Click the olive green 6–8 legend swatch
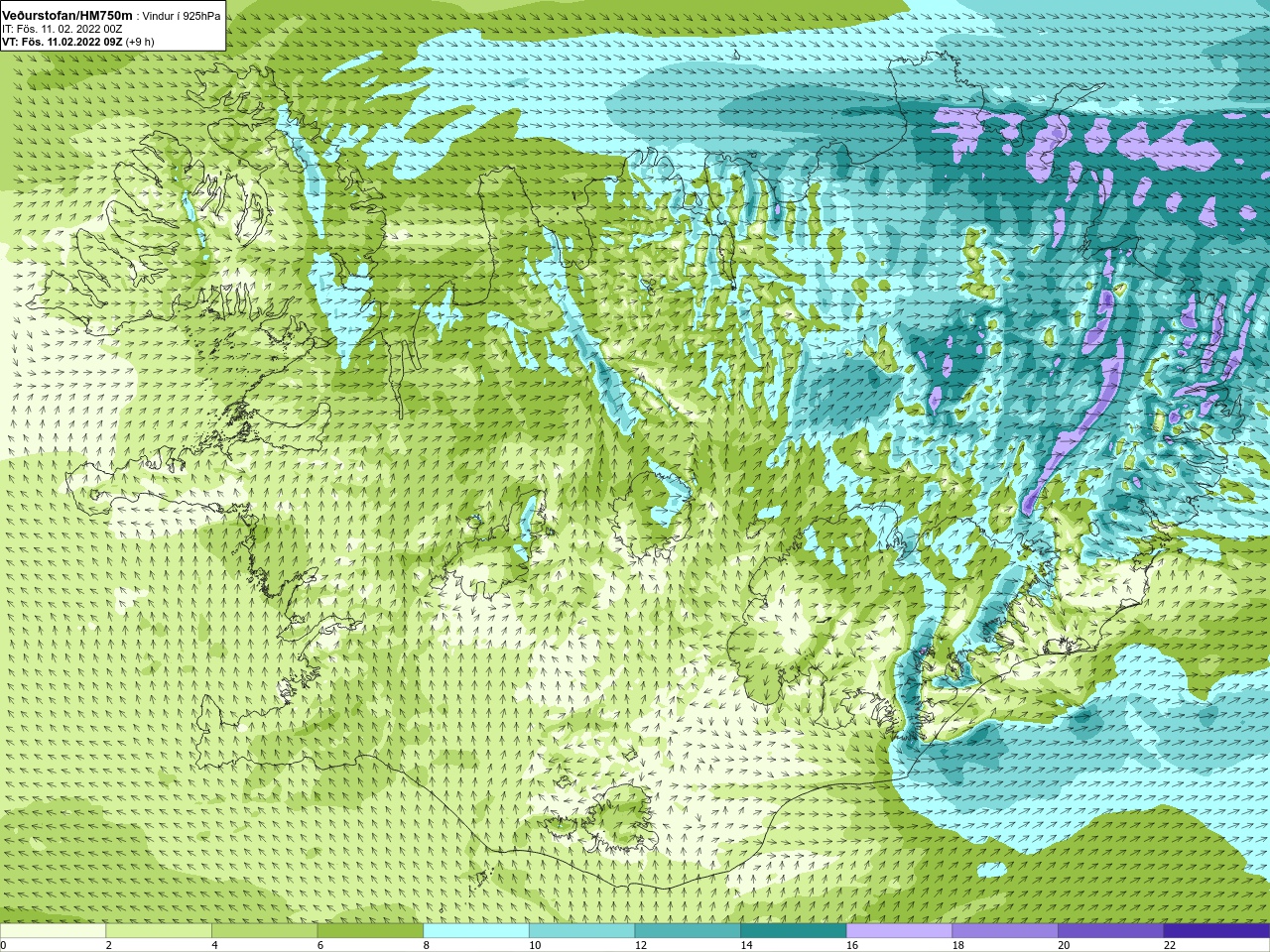Screen dimensions: 1270x952 [370, 931]
